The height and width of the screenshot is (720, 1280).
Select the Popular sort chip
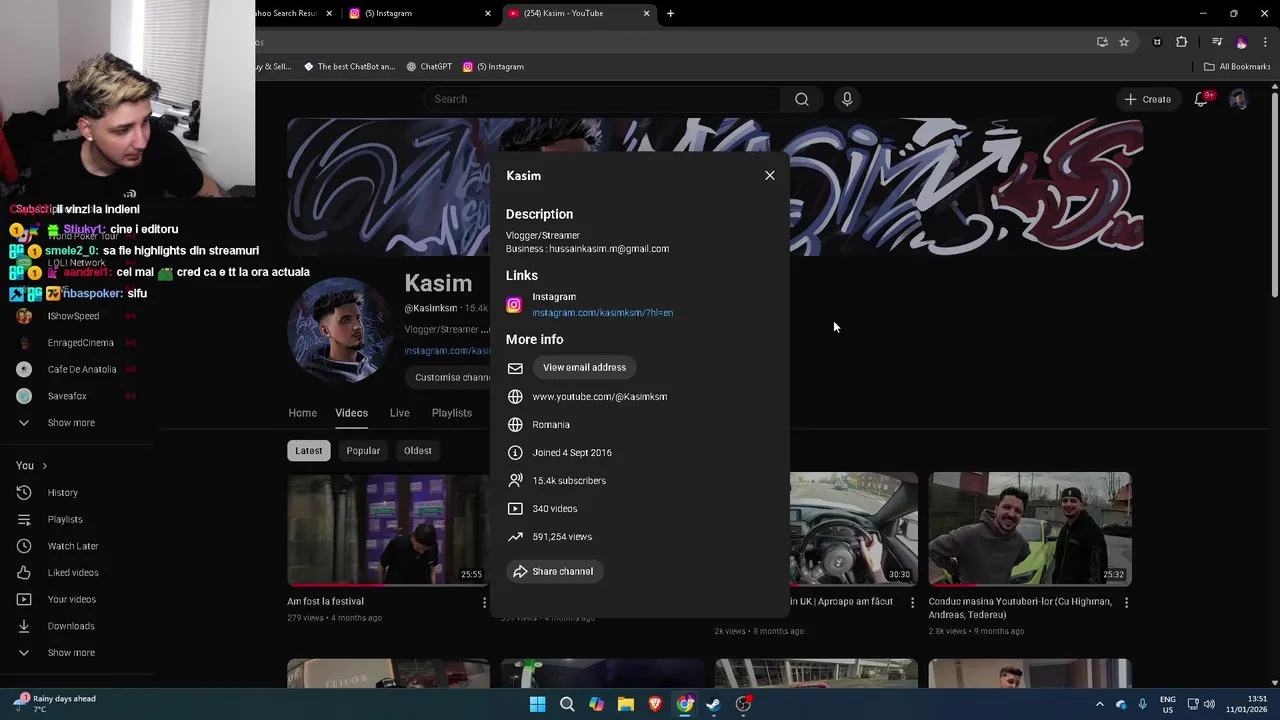[363, 451]
